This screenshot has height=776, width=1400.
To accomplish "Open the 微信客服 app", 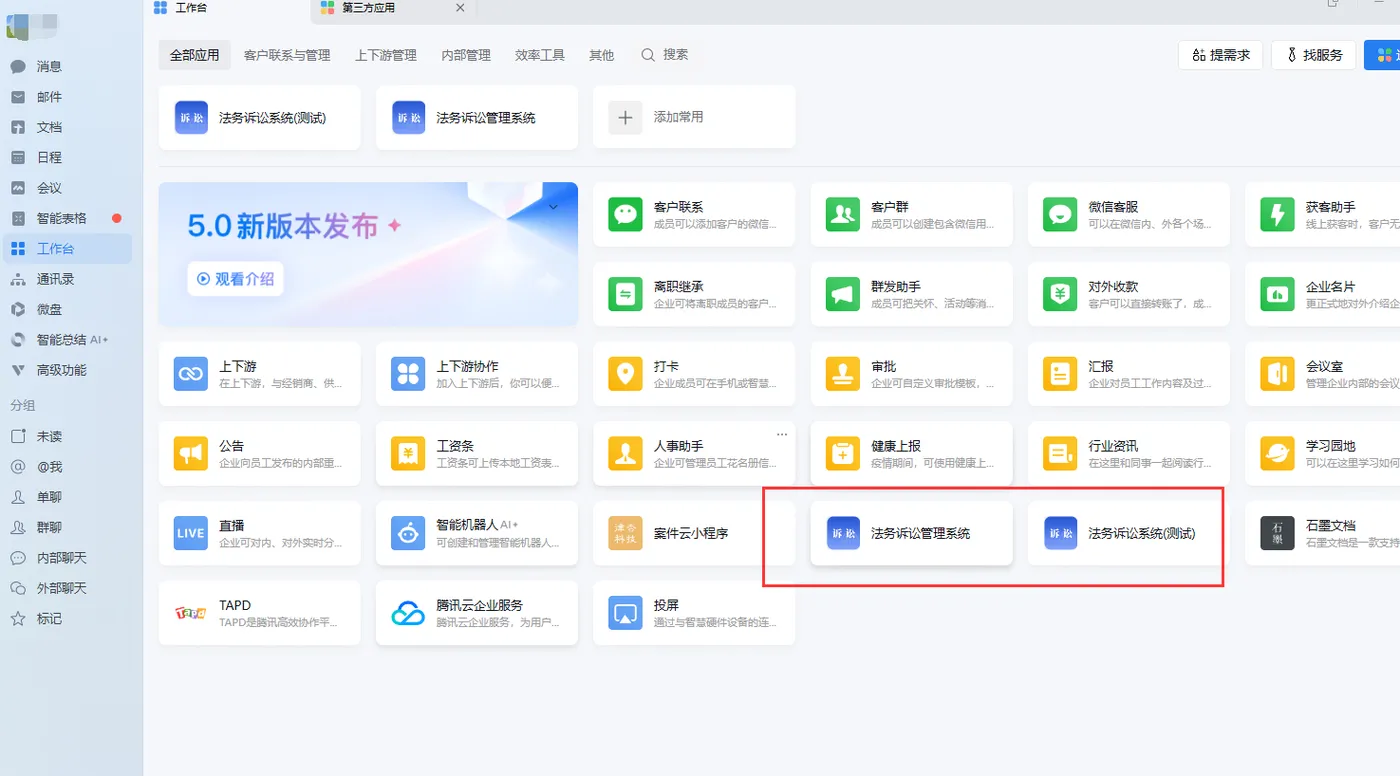I will click(x=1129, y=214).
